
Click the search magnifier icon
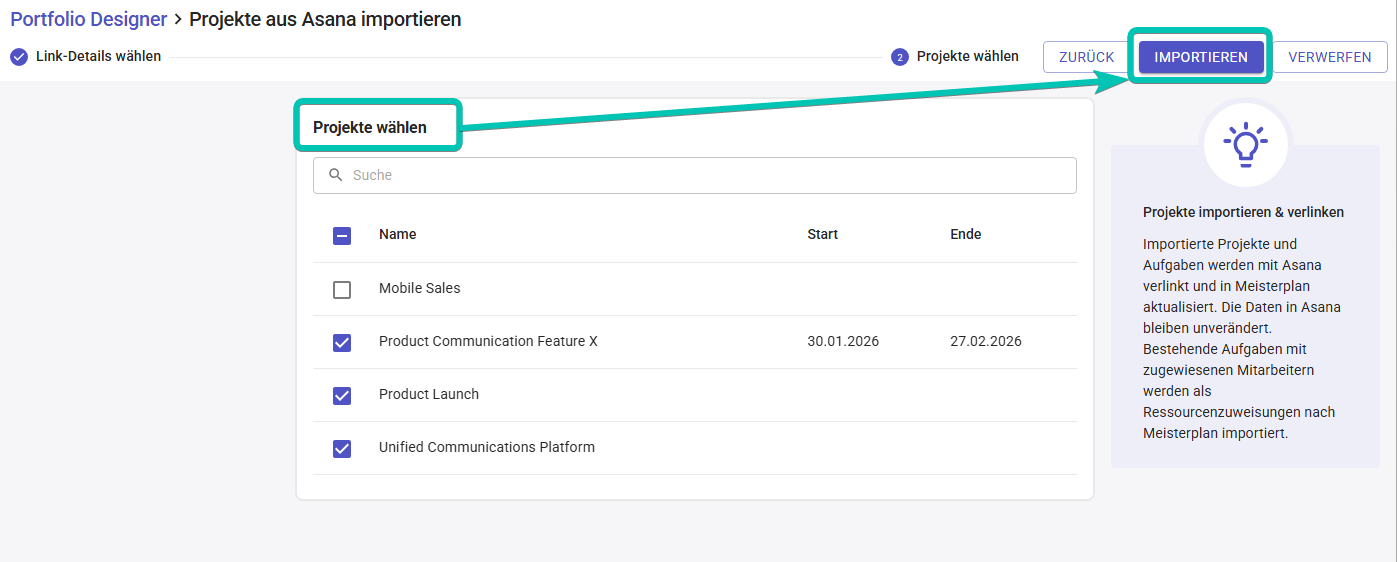point(336,175)
